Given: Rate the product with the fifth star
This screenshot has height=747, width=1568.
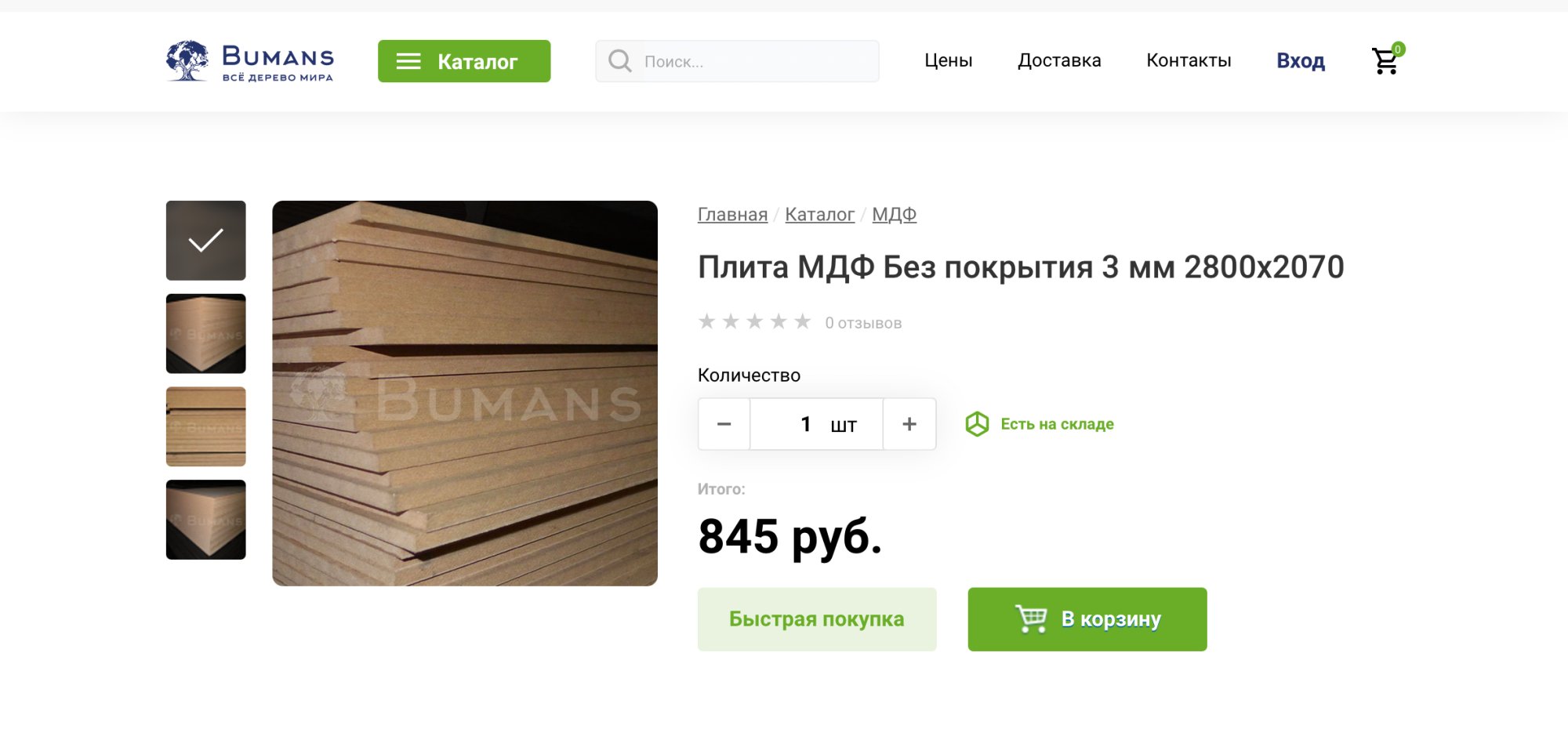Looking at the screenshot, I should click(x=802, y=321).
